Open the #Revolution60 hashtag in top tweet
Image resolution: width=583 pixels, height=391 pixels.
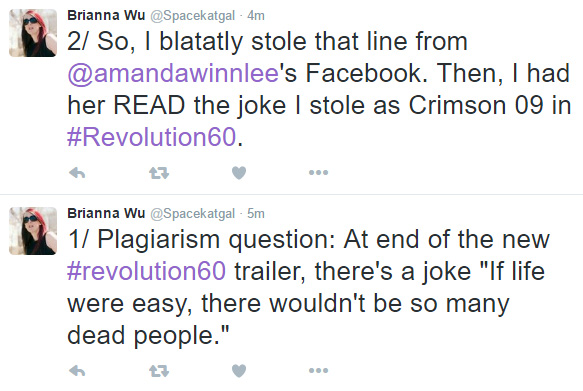tap(151, 137)
